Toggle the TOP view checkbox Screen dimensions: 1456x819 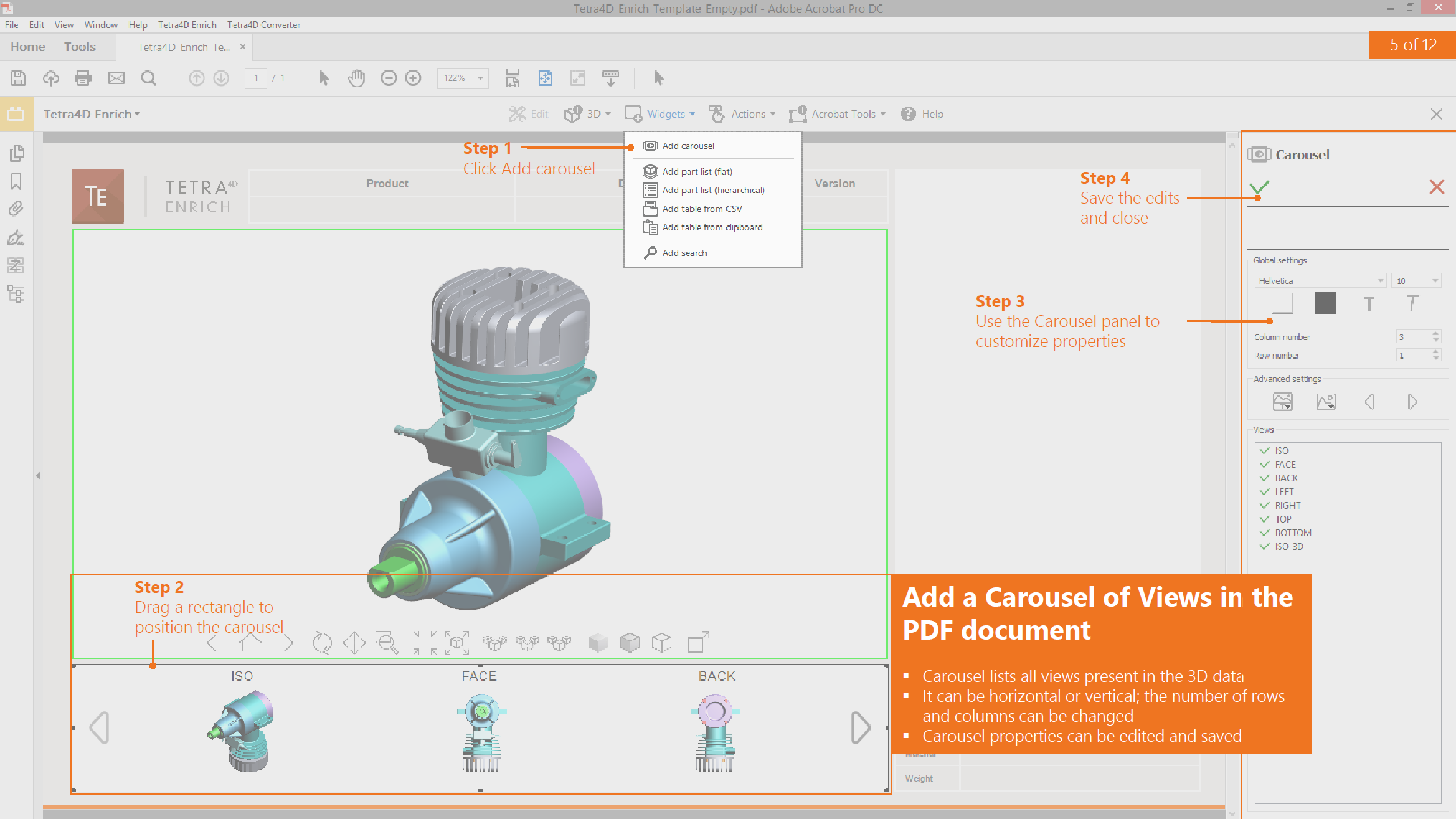[1265, 519]
